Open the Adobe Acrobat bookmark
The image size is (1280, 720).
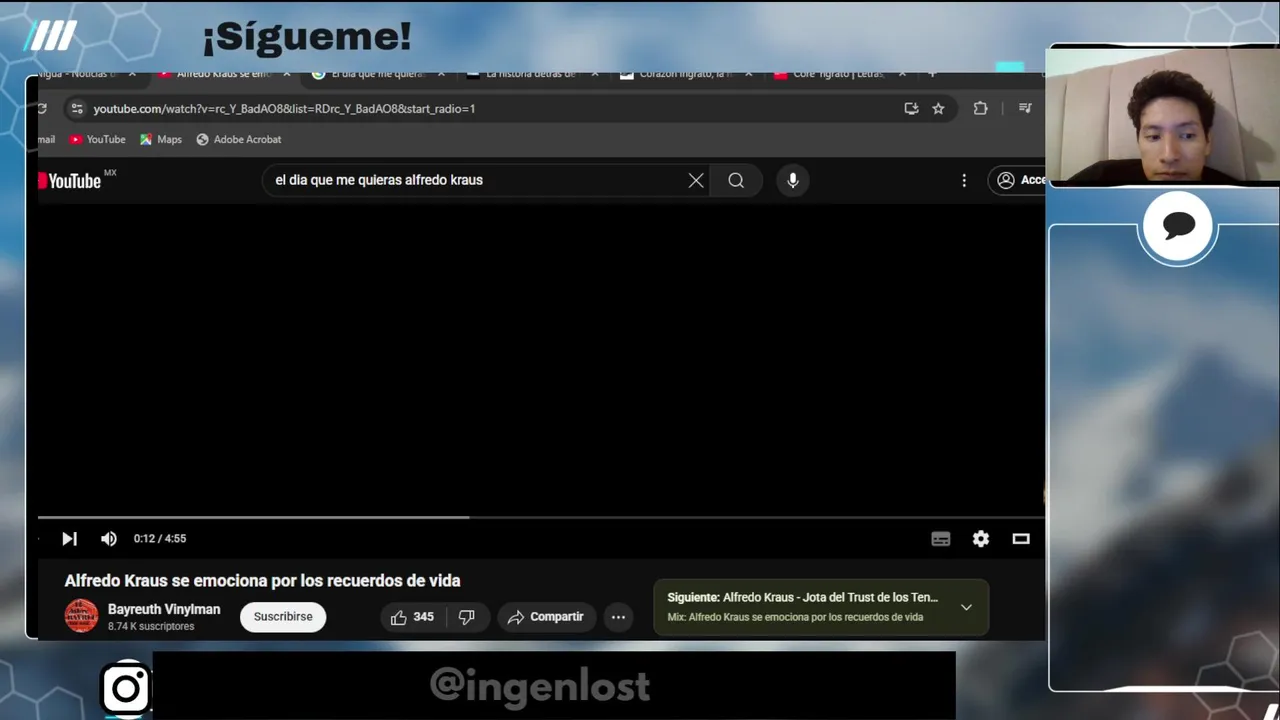coord(238,139)
